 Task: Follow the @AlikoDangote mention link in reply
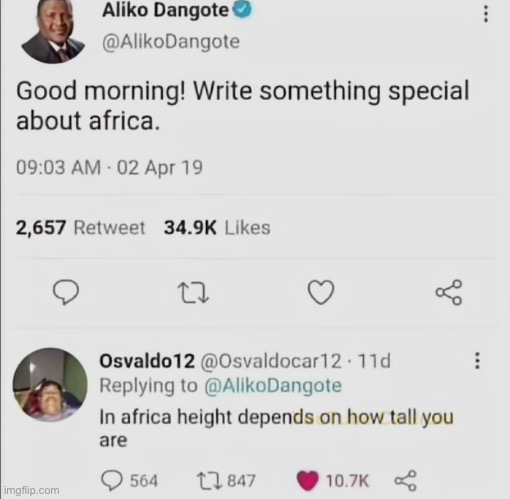pos(273,386)
